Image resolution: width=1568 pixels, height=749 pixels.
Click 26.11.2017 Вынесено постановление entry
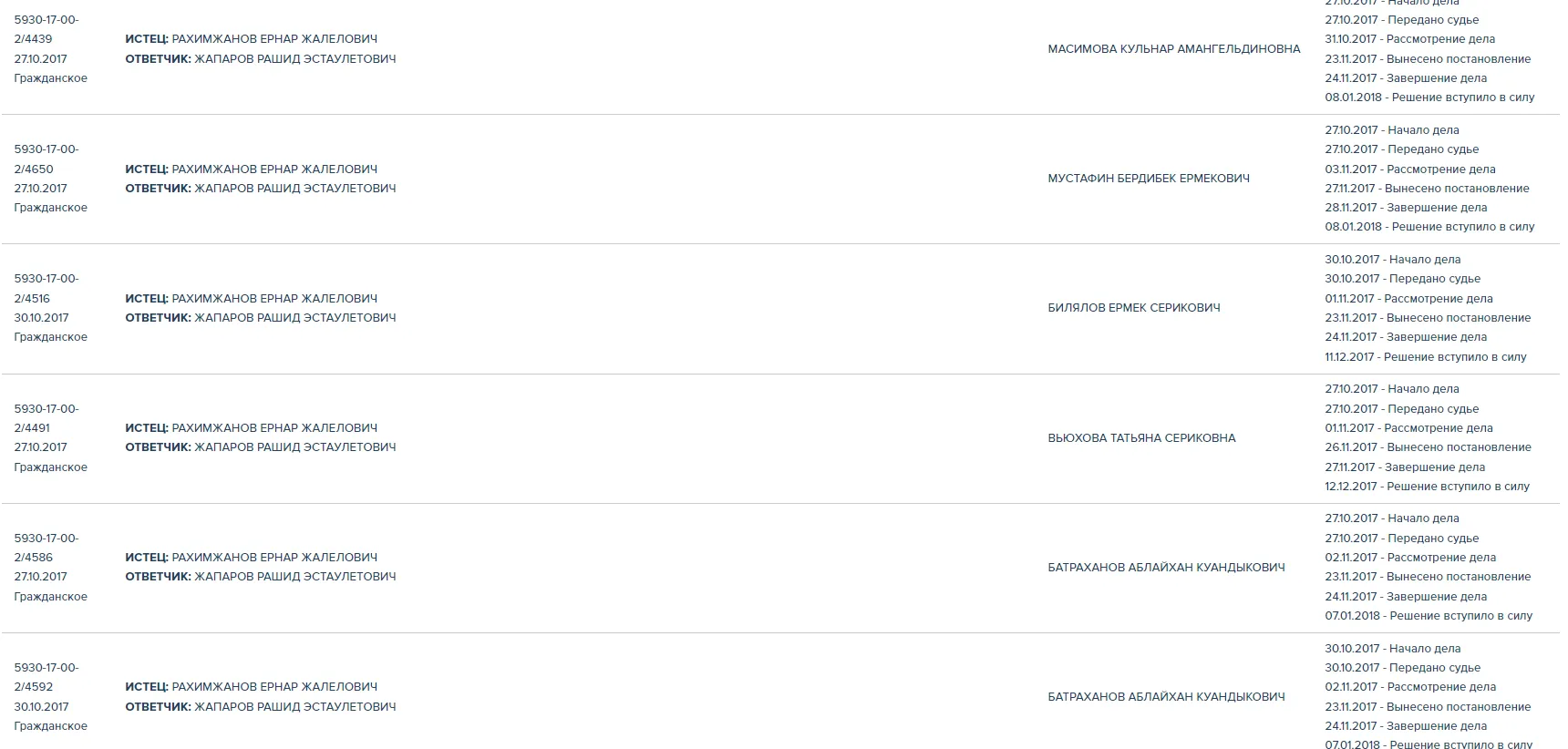click(1428, 447)
